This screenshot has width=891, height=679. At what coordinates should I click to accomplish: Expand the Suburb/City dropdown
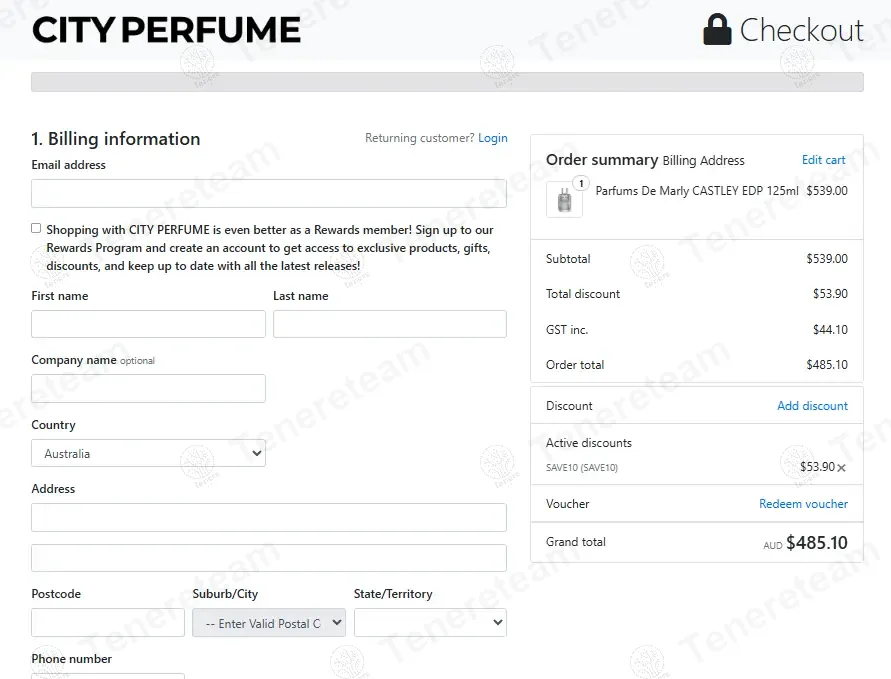click(269, 623)
